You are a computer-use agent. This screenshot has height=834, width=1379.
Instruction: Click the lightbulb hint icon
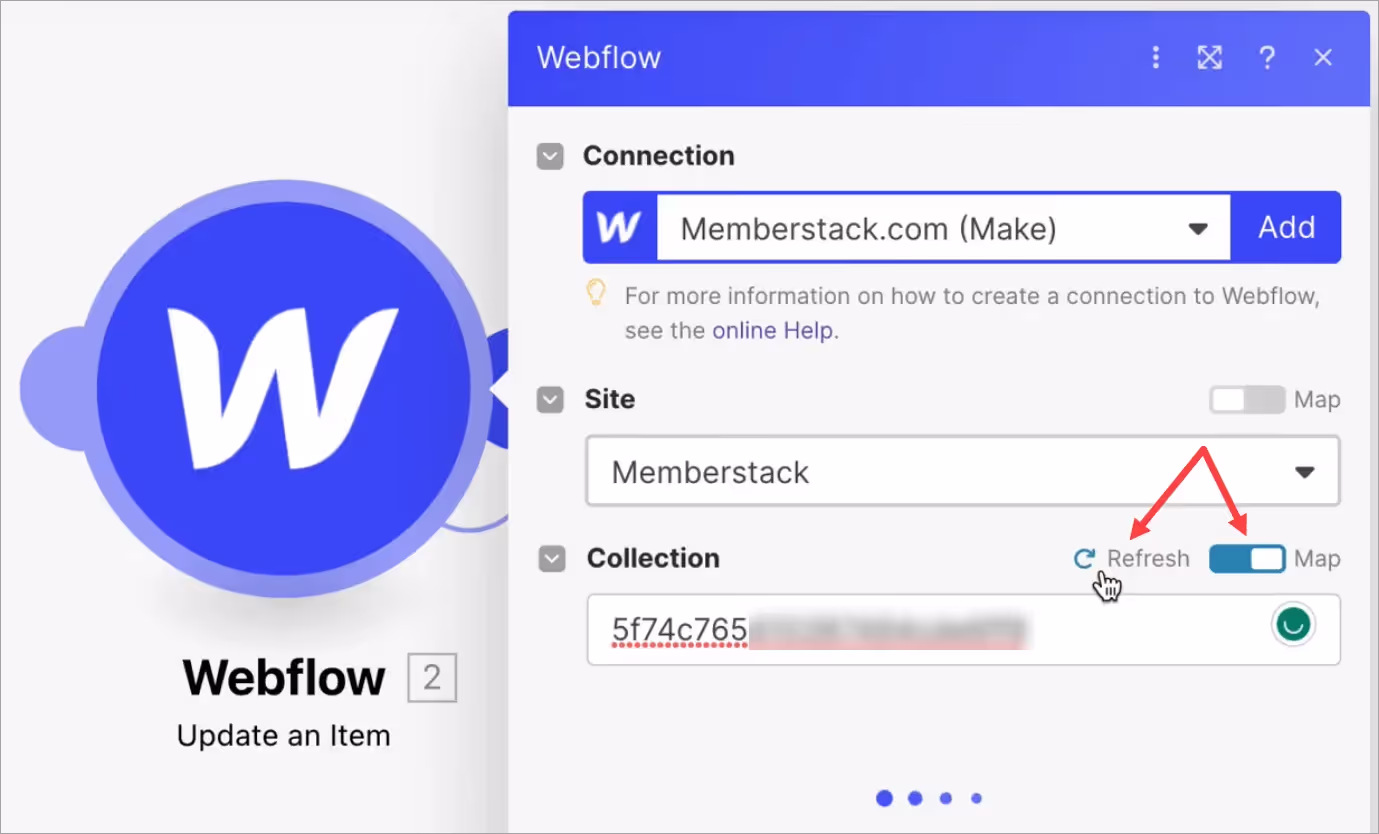tap(596, 294)
